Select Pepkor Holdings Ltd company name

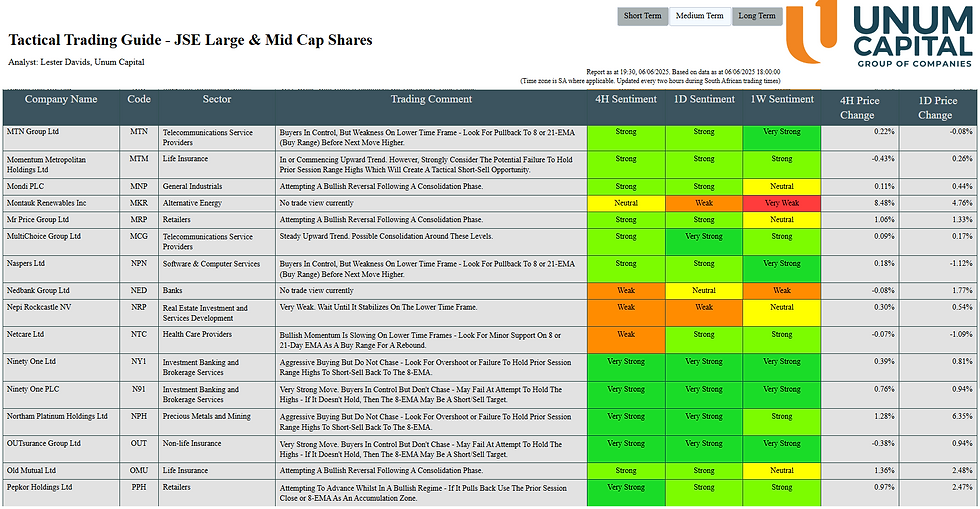(x=39, y=487)
